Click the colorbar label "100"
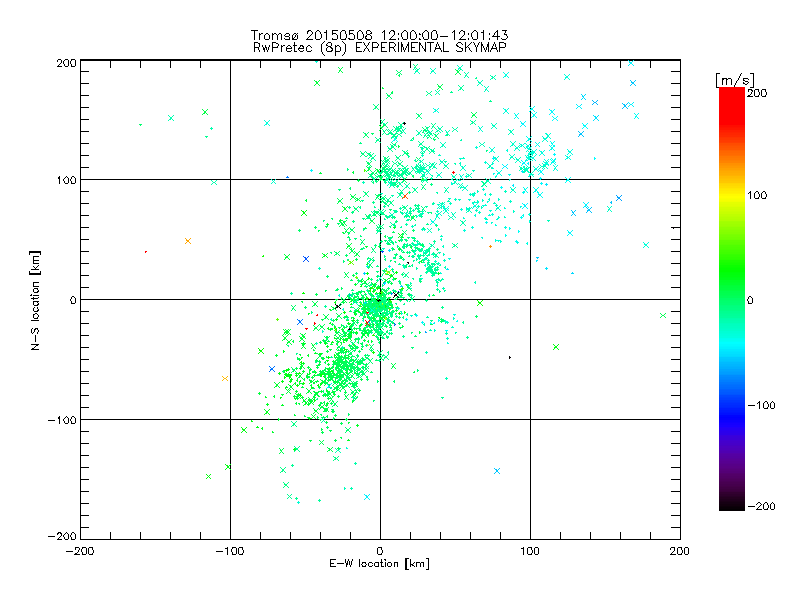Image resolution: width=800 pixels, height=600 pixels. point(757,195)
